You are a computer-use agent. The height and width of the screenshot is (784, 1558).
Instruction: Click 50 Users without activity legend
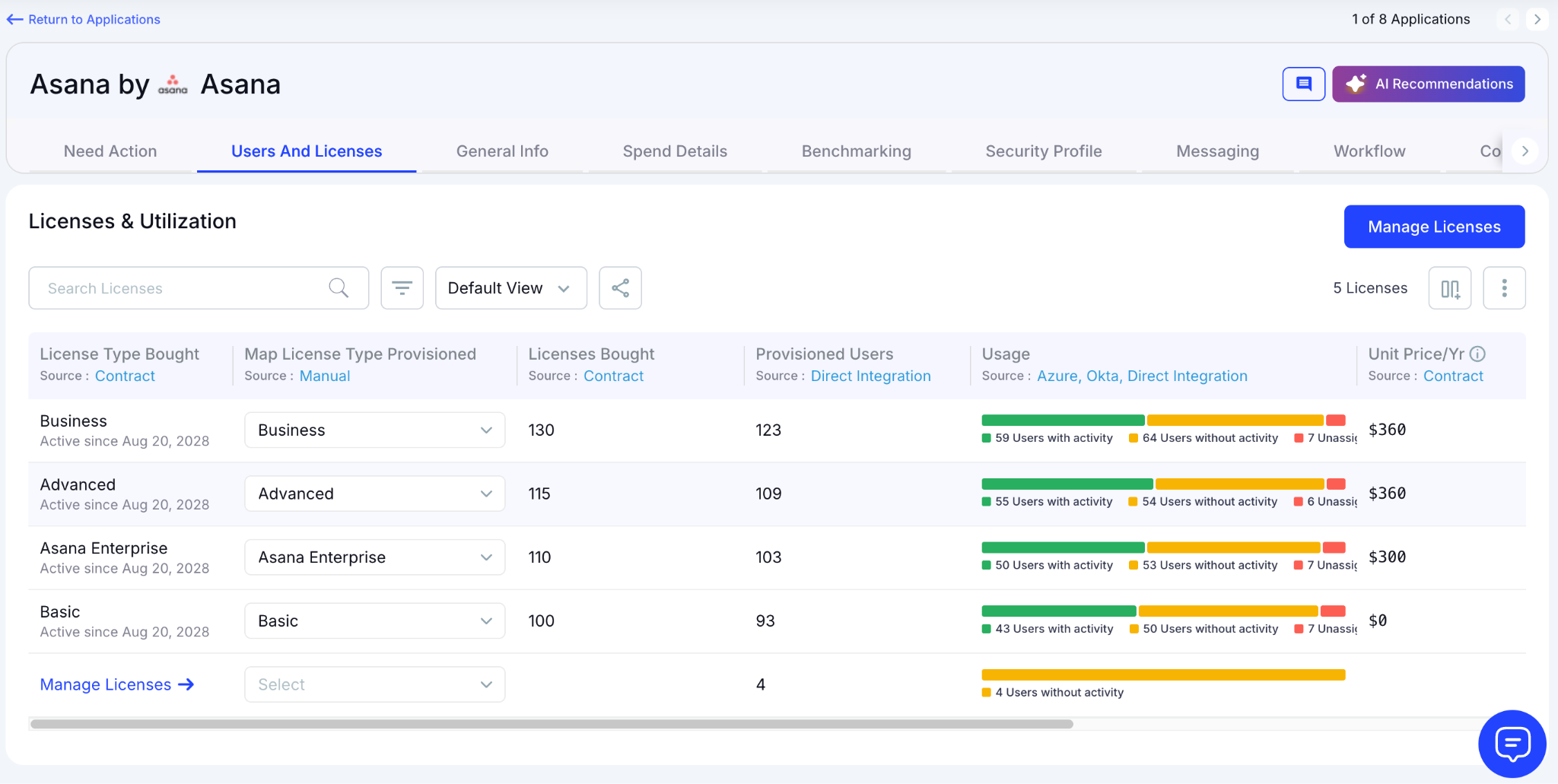[x=1204, y=629]
